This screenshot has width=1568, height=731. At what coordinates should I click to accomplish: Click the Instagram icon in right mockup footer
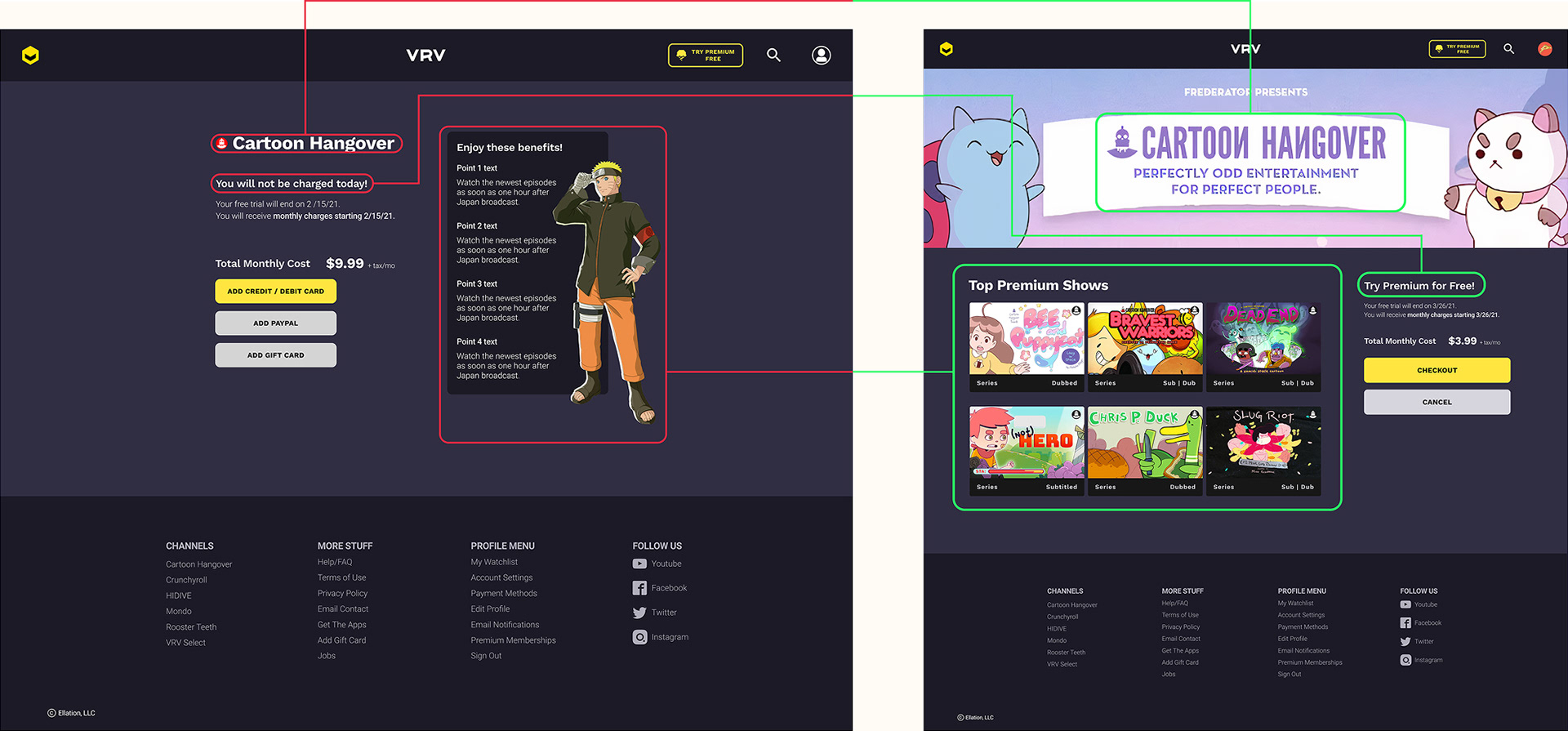pyautogui.click(x=1405, y=660)
